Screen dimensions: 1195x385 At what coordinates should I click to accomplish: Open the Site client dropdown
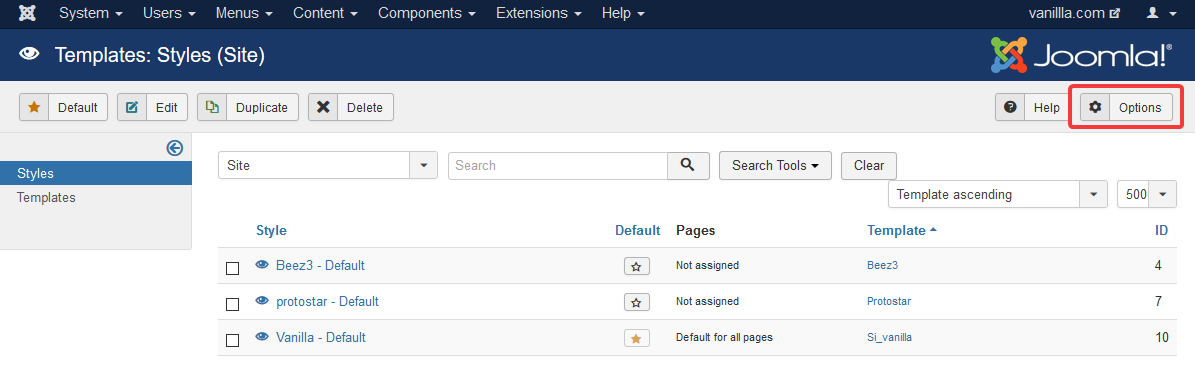(x=328, y=165)
